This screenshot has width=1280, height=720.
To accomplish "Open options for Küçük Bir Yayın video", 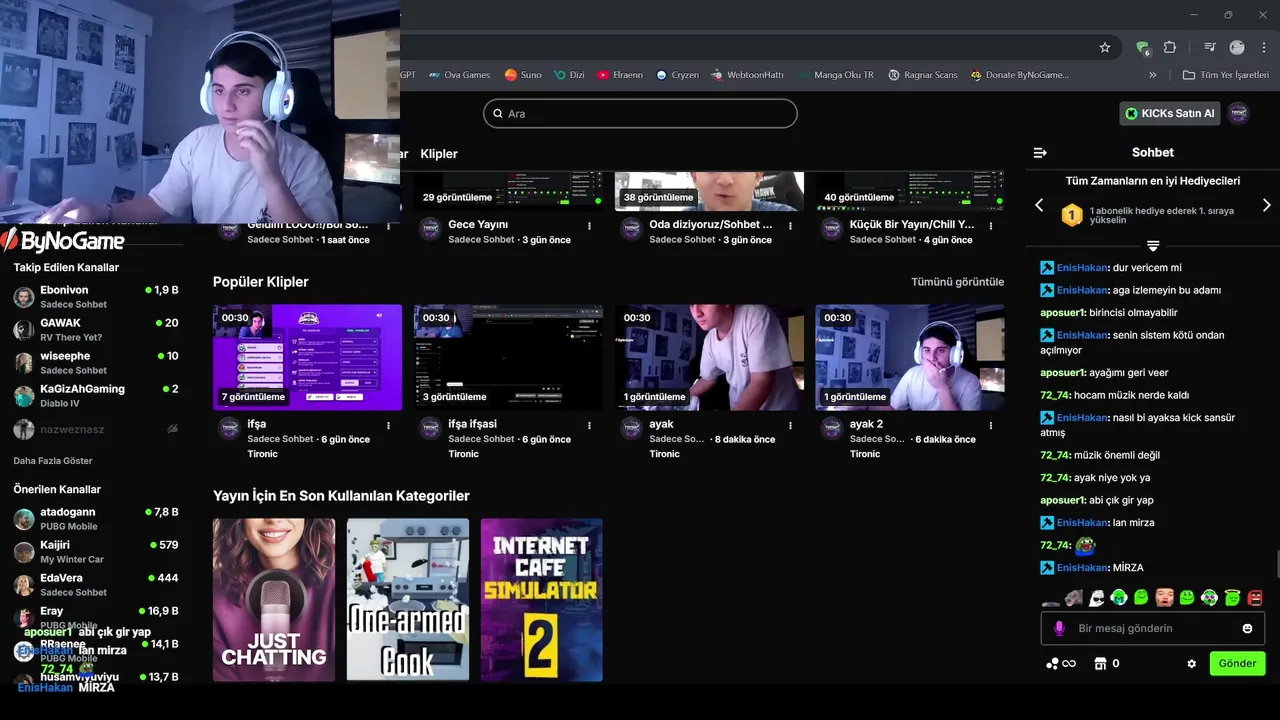I will (991, 226).
